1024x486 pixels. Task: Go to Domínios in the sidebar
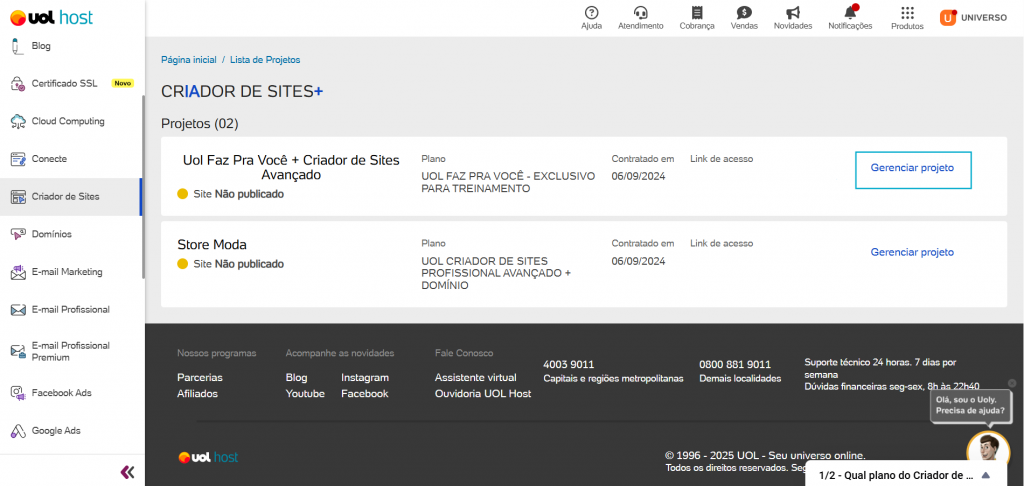[52, 235]
